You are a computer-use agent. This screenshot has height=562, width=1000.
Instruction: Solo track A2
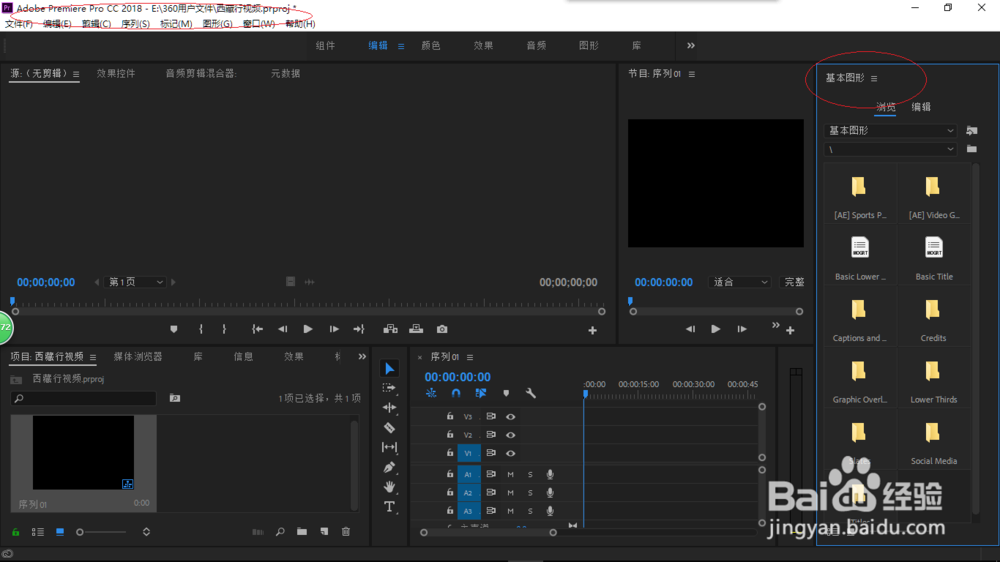coord(530,492)
